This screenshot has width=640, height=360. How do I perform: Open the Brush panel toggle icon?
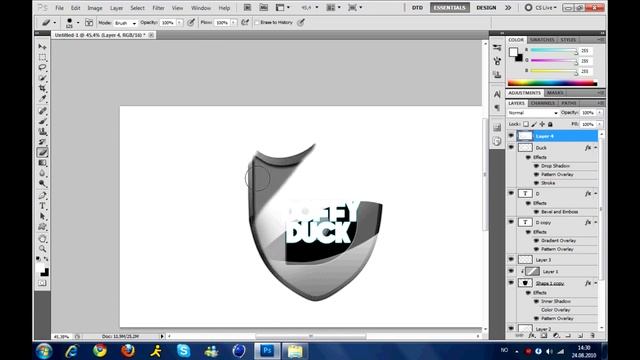click(89, 23)
